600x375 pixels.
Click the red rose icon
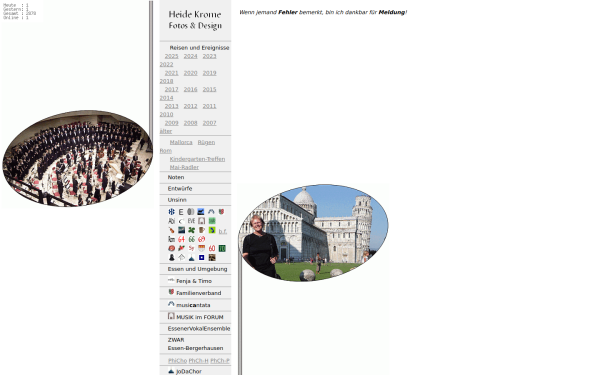tap(181, 248)
